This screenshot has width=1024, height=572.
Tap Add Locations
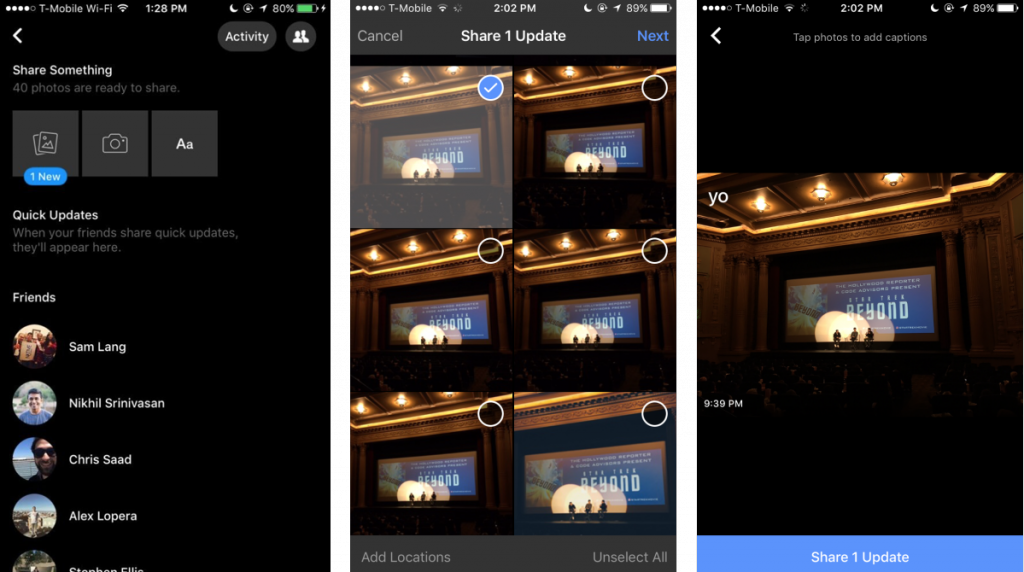pyautogui.click(x=406, y=557)
